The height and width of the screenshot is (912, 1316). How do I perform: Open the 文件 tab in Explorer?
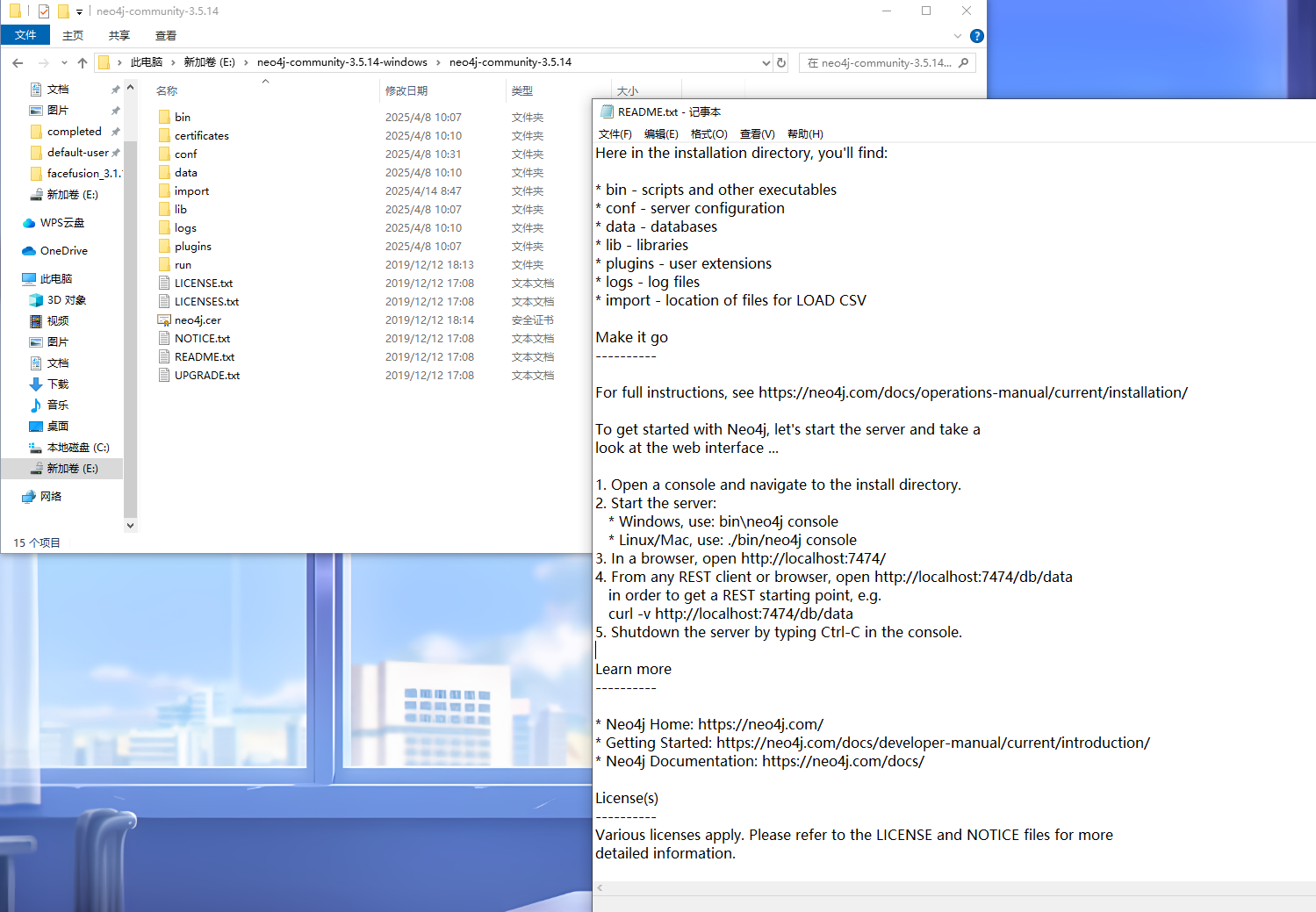25,35
